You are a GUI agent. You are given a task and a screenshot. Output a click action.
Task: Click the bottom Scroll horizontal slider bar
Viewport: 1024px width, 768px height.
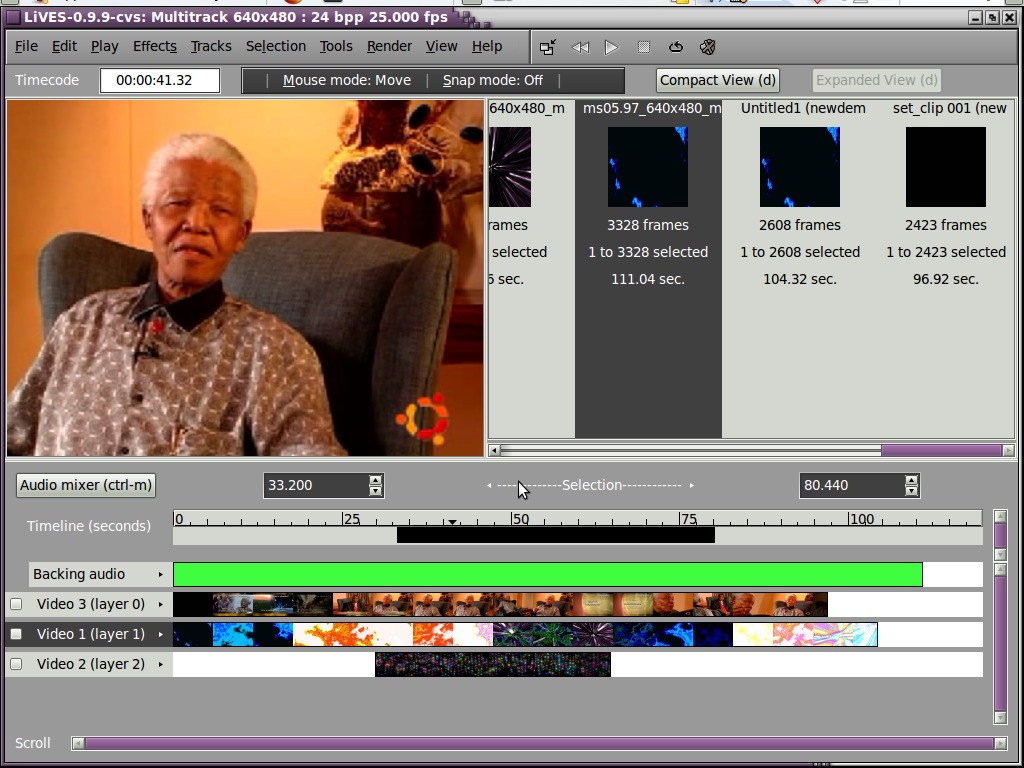pos(540,743)
